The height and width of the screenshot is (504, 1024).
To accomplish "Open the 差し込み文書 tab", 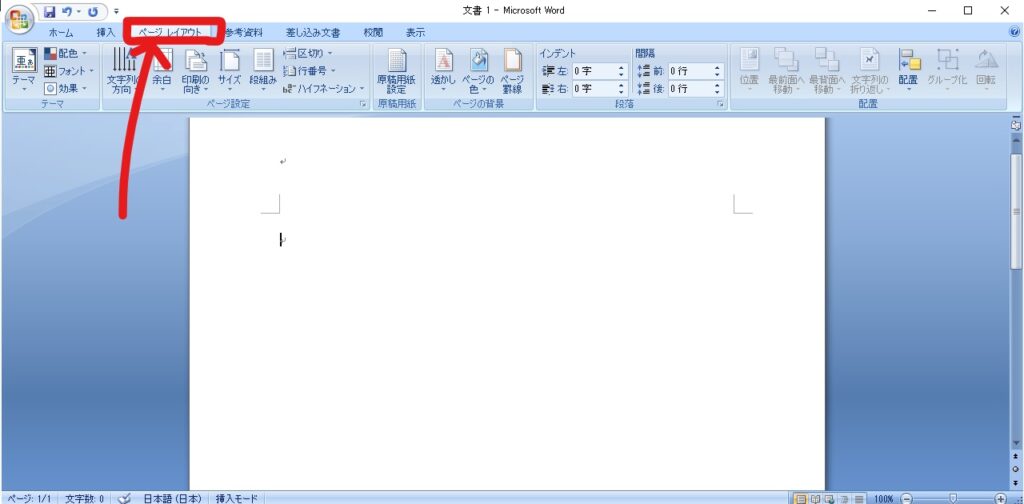I will 312,32.
